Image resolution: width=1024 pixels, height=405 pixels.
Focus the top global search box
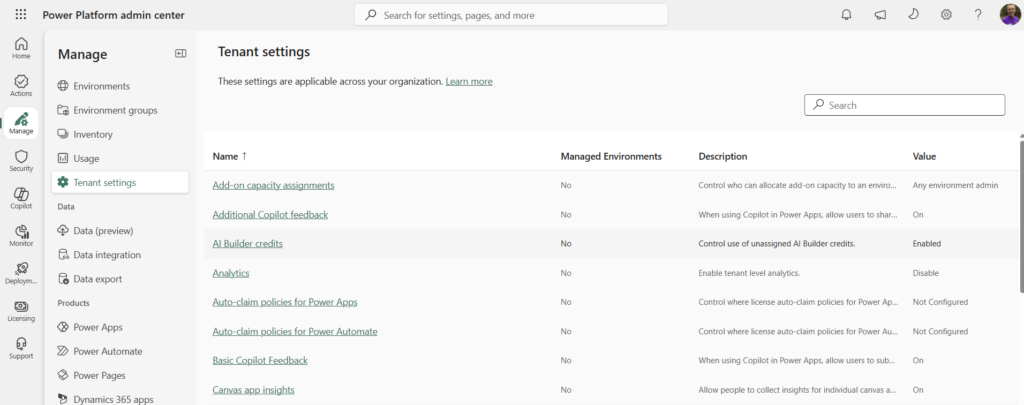[x=511, y=14]
